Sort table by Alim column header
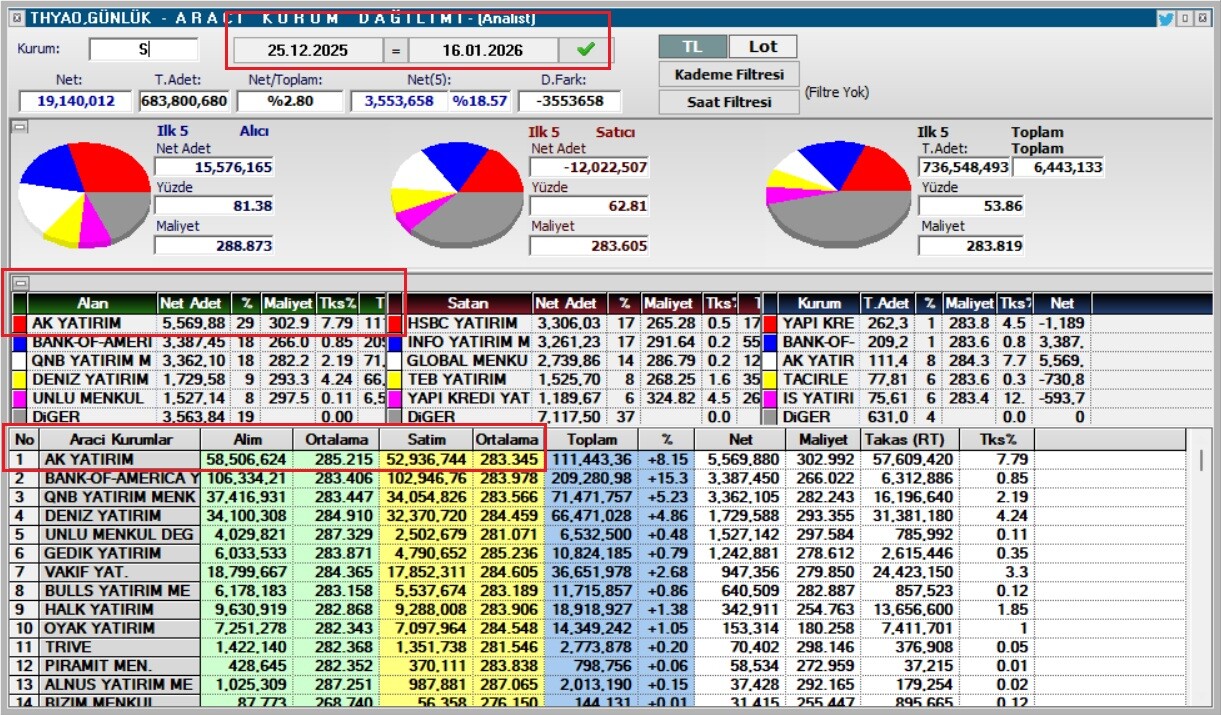This screenshot has width=1221, height=715. click(247, 440)
